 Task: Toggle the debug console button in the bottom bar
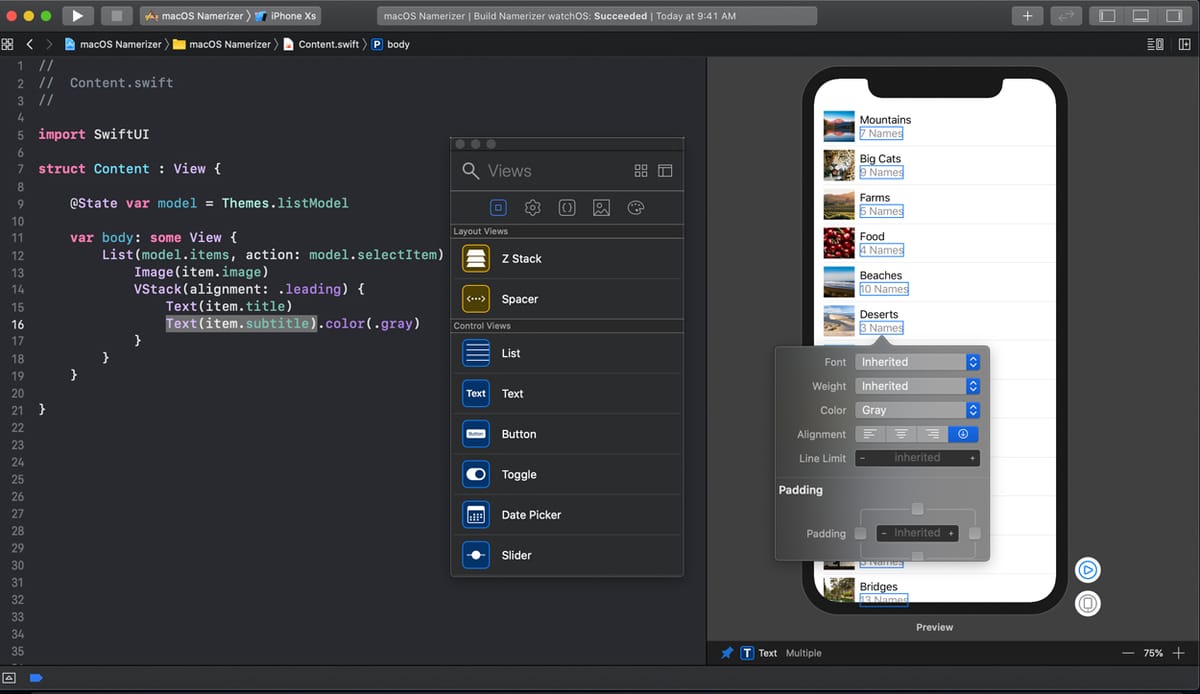coord(10,678)
